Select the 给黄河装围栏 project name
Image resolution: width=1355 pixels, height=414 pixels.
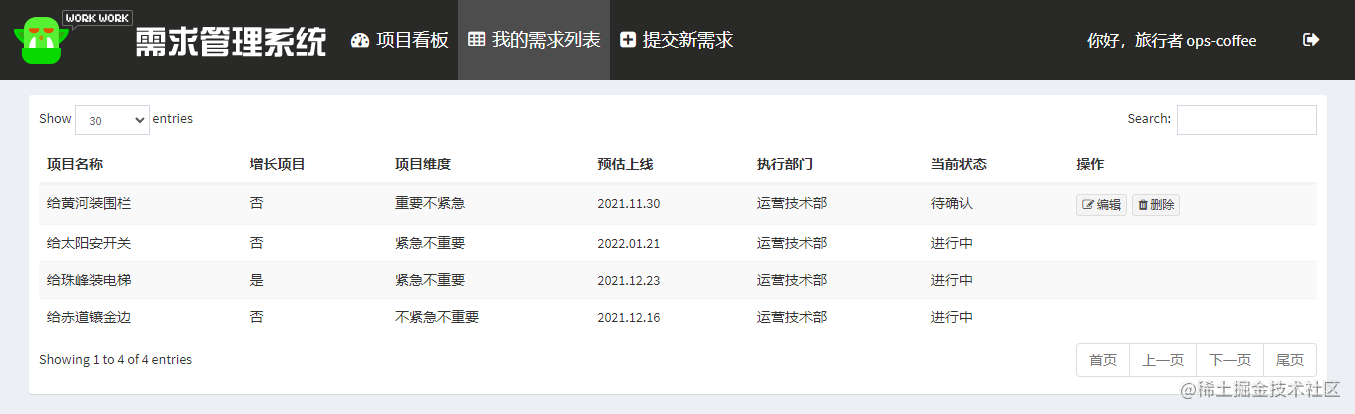click(89, 203)
